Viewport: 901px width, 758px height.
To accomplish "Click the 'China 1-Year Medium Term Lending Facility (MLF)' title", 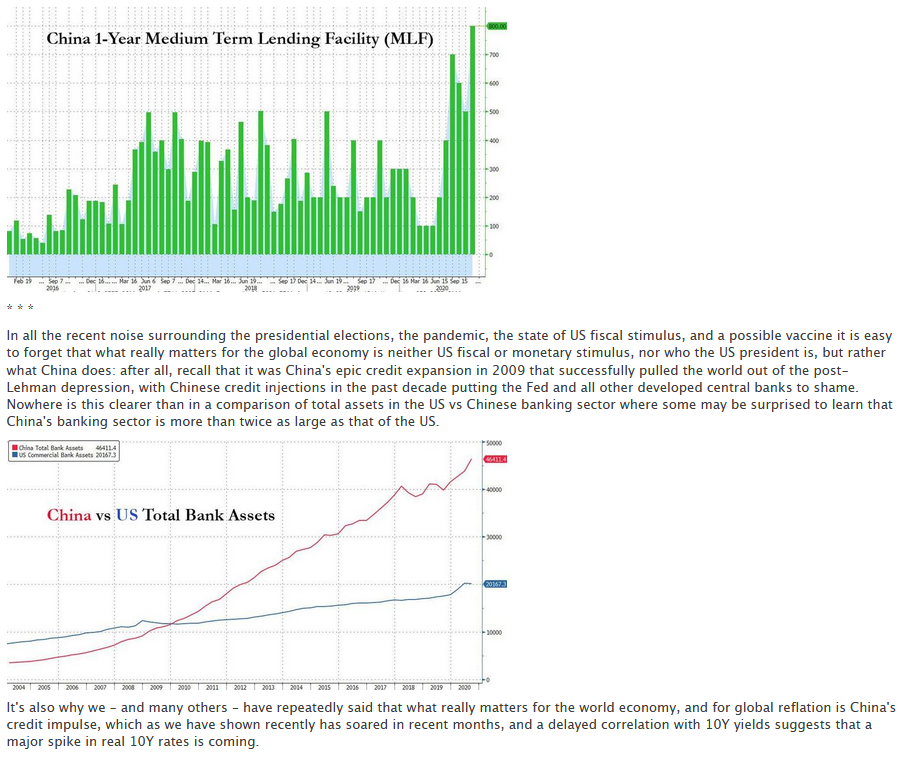I will pyautogui.click(x=240, y=39).
